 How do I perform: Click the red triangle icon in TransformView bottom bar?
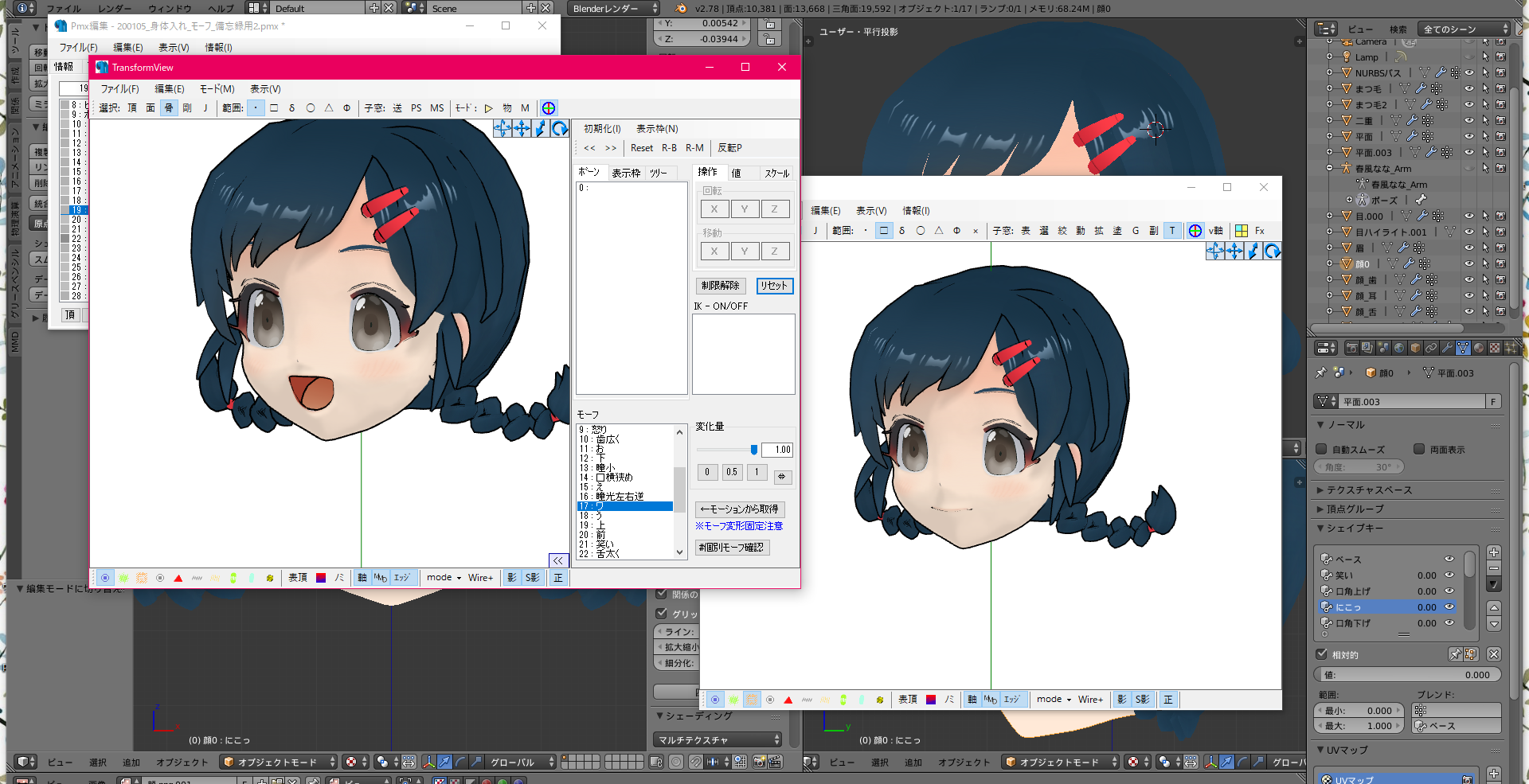tap(178, 578)
